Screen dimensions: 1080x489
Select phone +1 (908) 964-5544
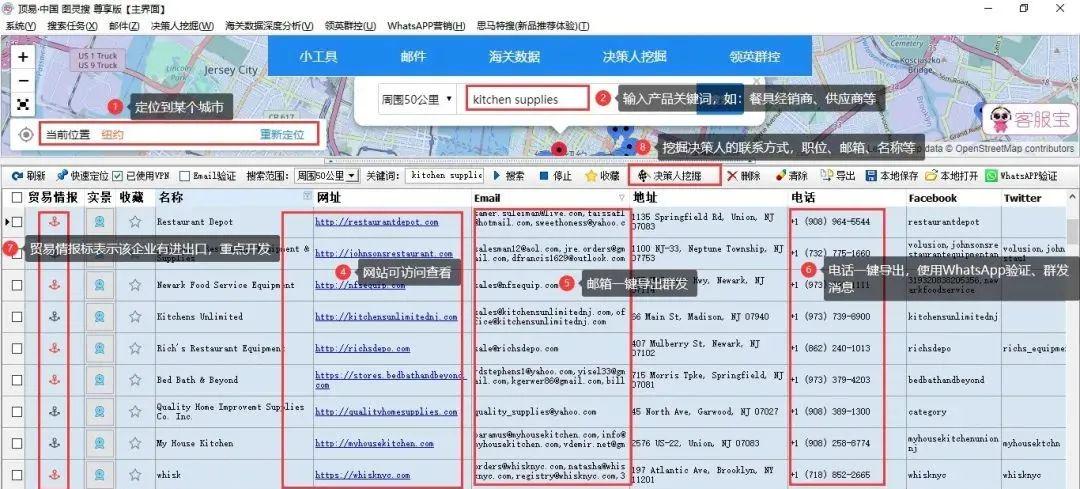pos(831,222)
